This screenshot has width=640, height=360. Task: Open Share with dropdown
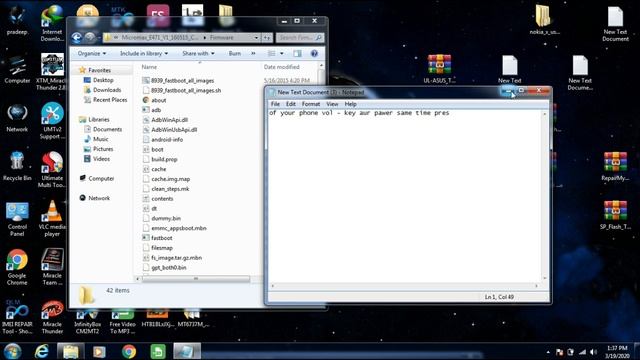198,53
